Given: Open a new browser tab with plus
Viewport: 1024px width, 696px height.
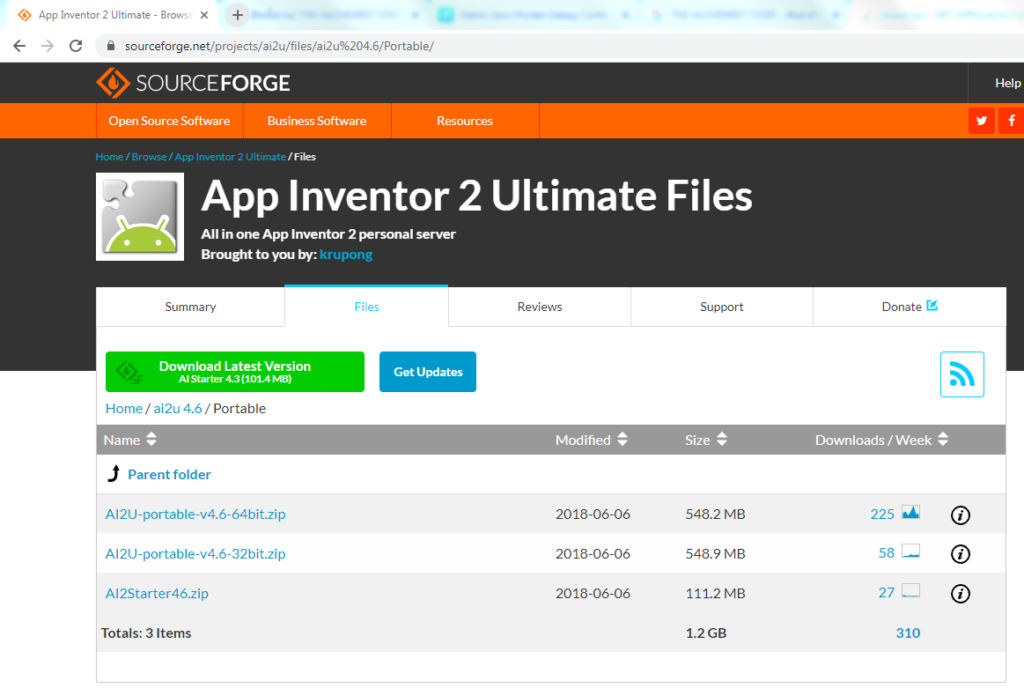Looking at the screenshot, I should tap(238, 14).
